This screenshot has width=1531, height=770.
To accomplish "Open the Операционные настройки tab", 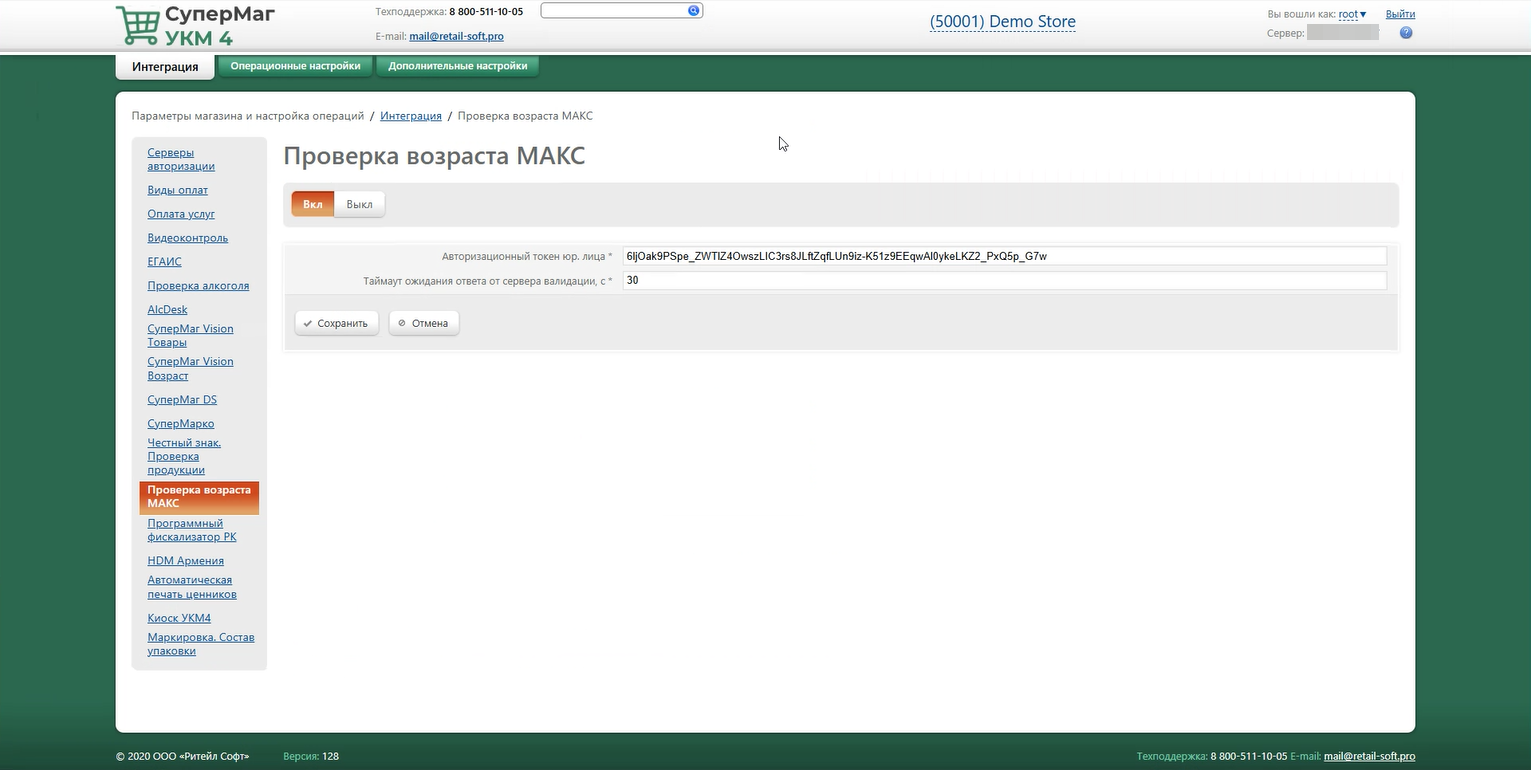I will point(295,66).
